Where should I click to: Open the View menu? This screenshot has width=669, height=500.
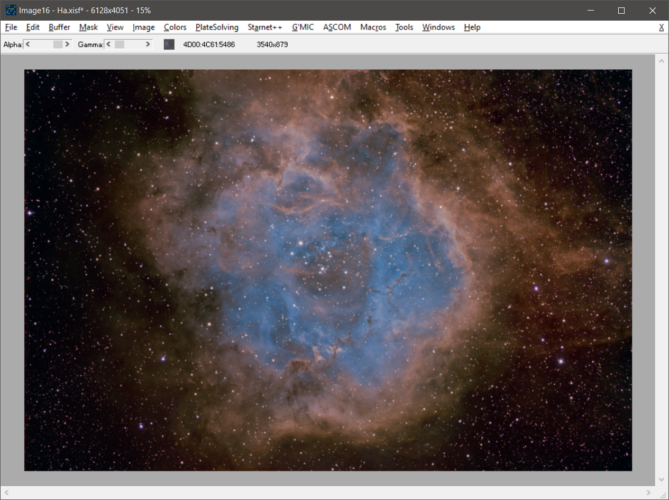tap(115, 27)
